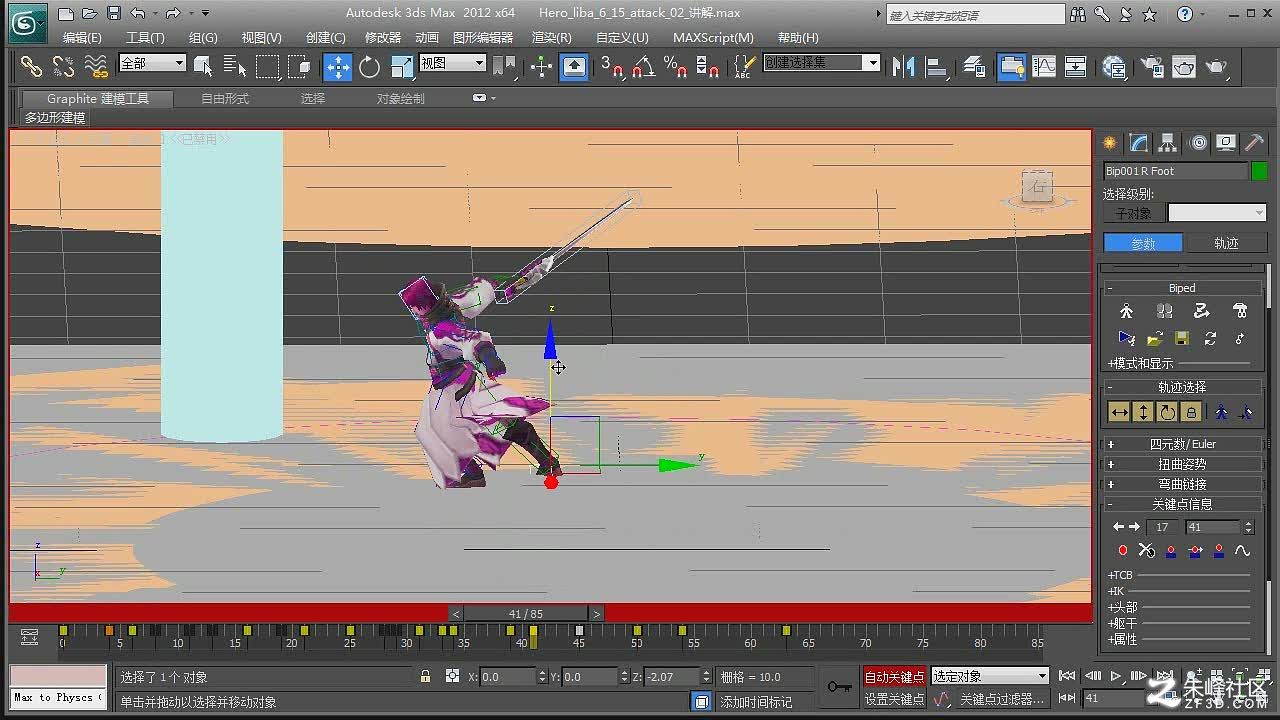Click the Mirror tool icon

[x=904, y=66]
